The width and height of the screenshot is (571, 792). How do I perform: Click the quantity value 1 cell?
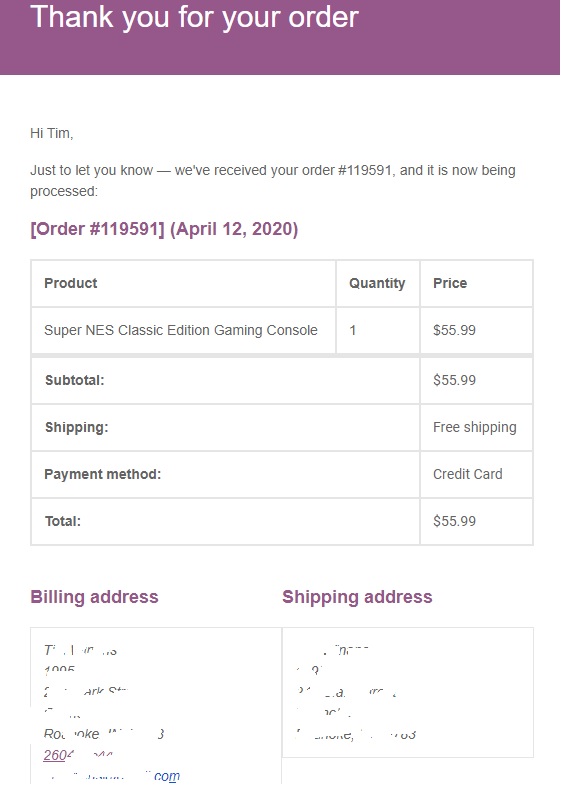point(377,330)
